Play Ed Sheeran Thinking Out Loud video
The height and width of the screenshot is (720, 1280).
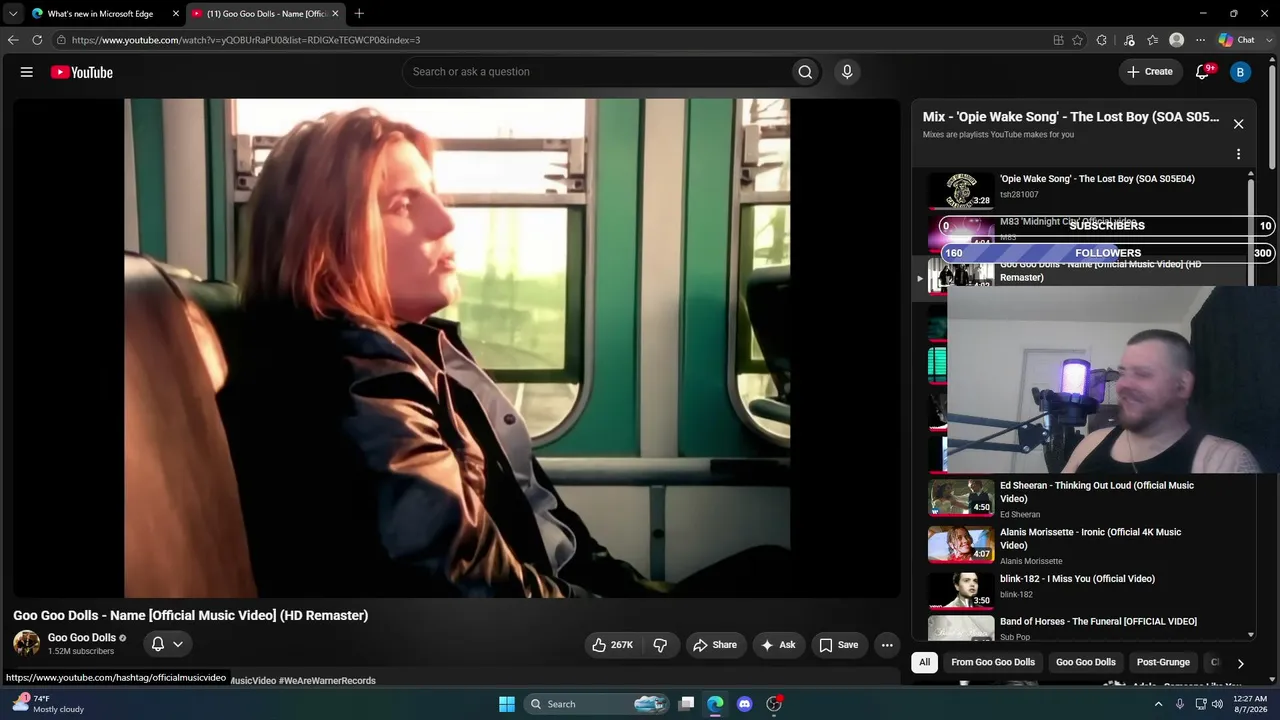(x=1082, y=498)
